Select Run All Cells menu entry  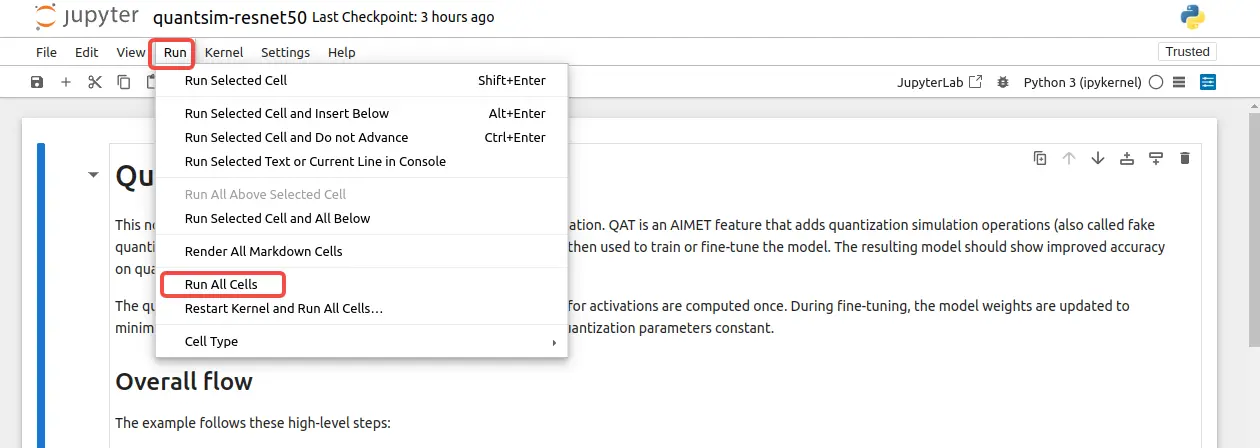click(x=221, y=284)
